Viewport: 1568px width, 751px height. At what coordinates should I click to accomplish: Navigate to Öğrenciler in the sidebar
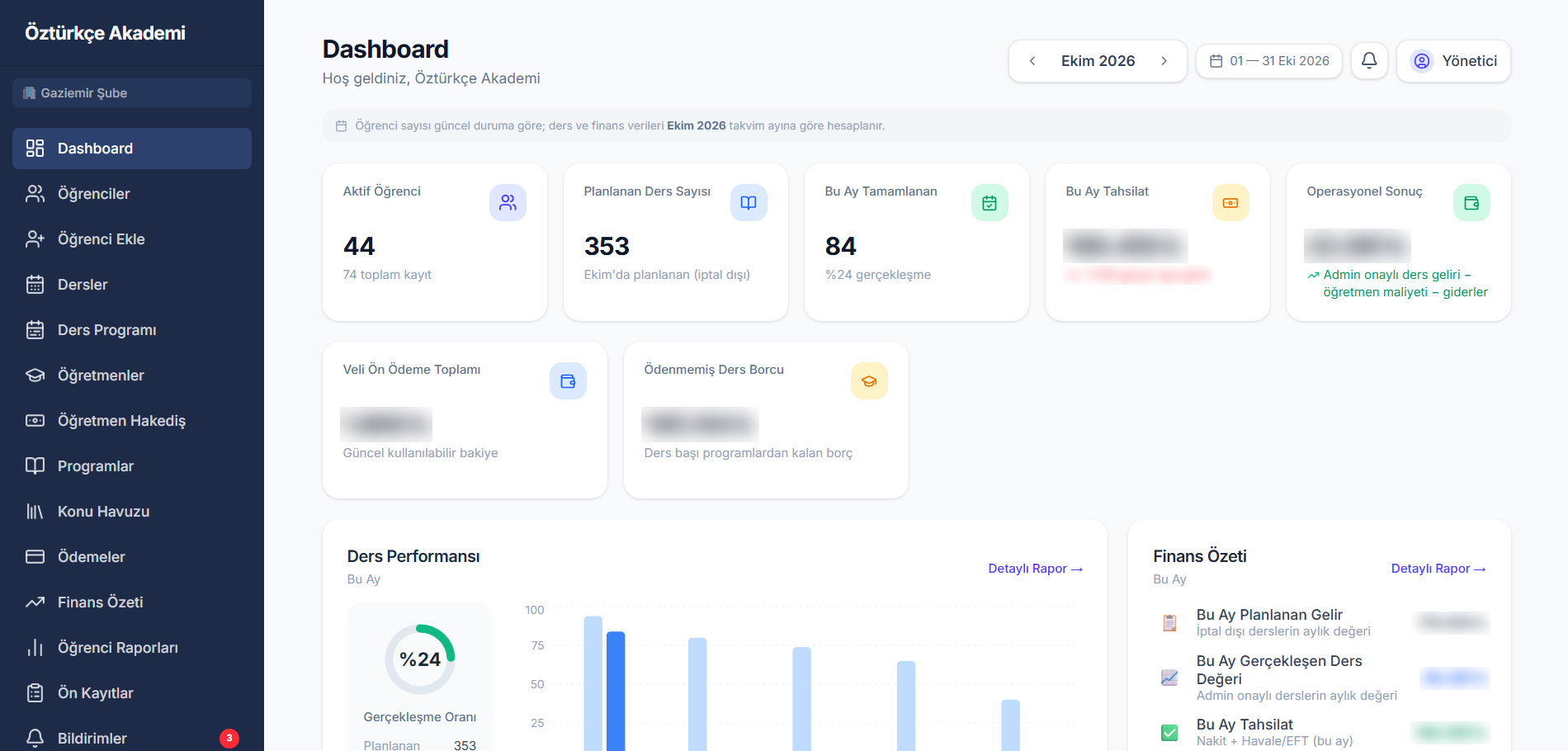point(132,194)
